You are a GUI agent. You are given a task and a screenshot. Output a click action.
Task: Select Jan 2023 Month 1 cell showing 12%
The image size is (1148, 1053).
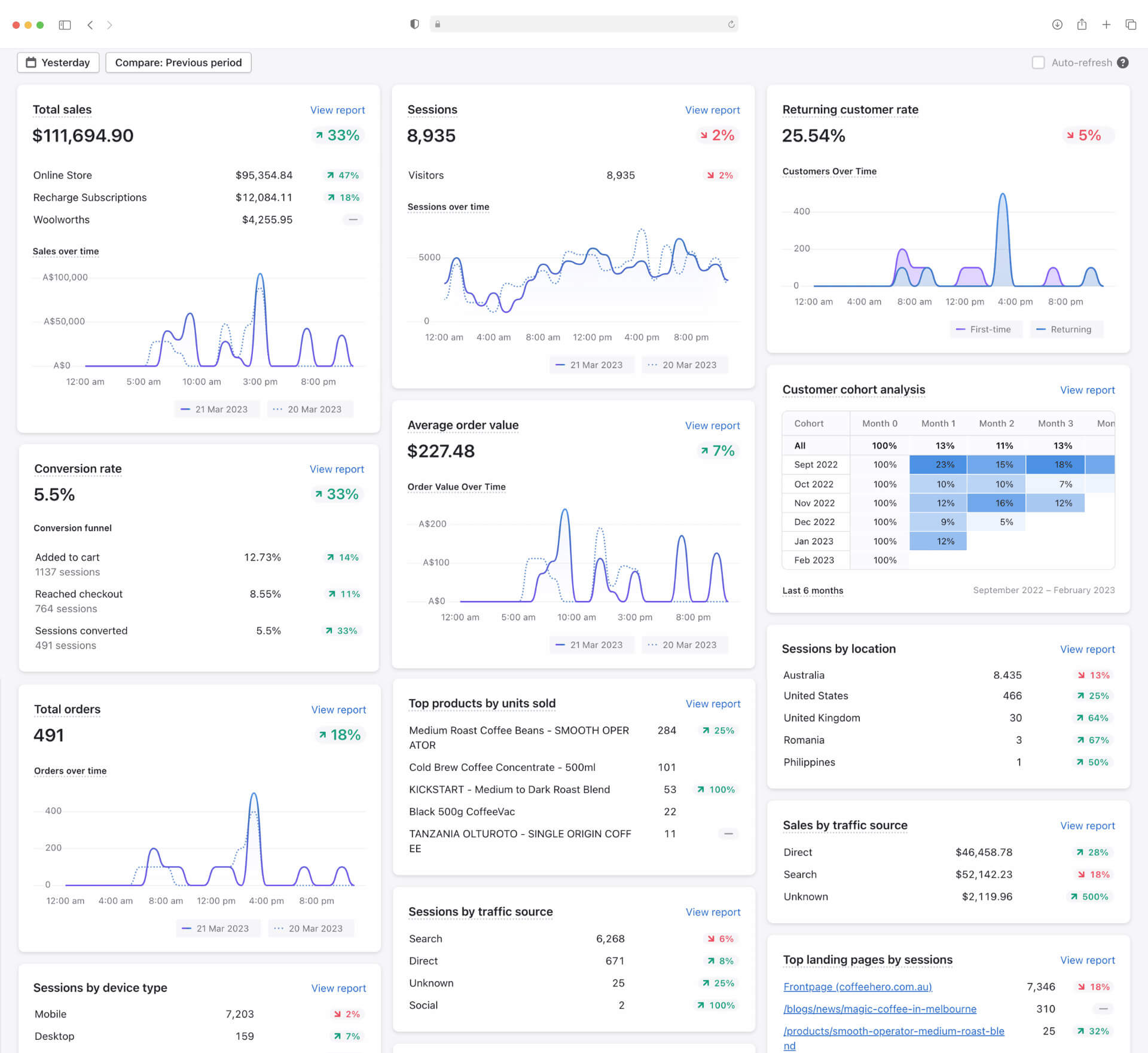[x=938, y=541]
